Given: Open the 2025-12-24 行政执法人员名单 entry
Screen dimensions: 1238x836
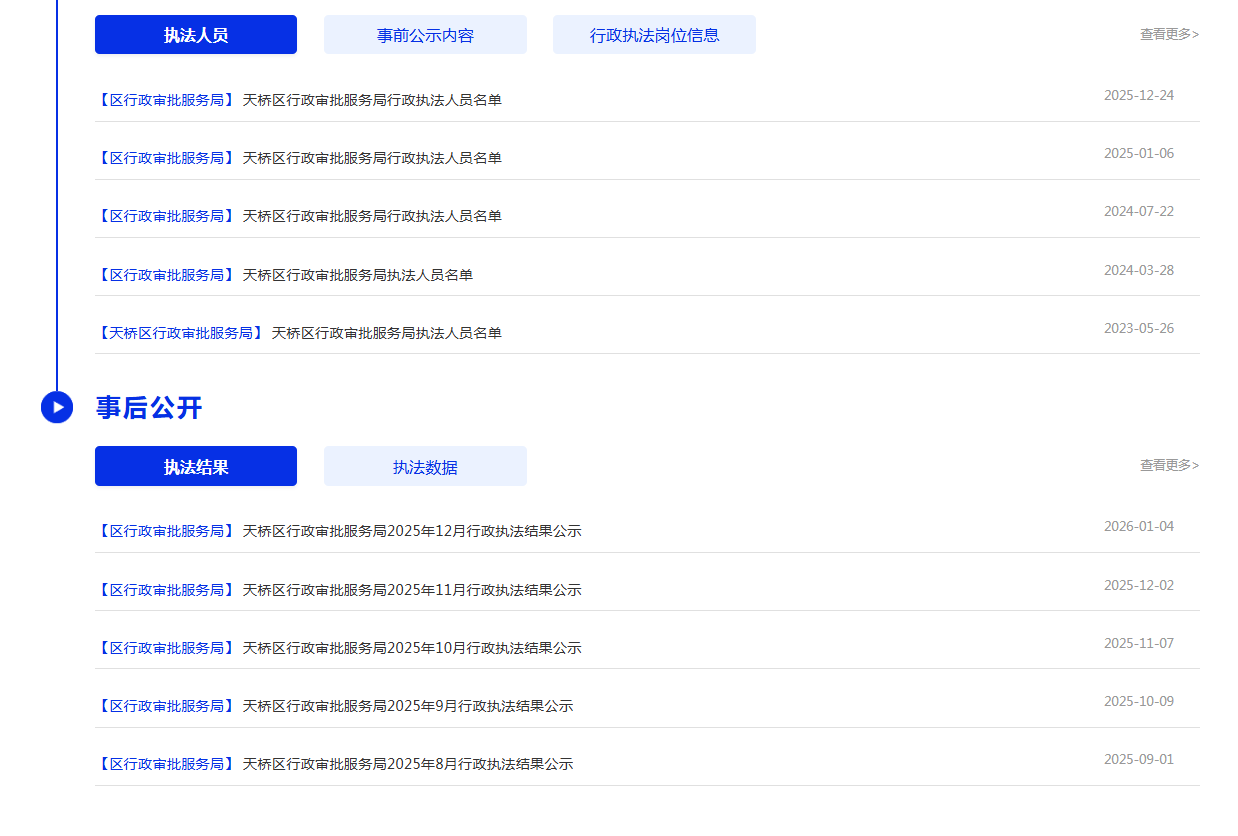Looking at the screenshot, I should [372, 100].
